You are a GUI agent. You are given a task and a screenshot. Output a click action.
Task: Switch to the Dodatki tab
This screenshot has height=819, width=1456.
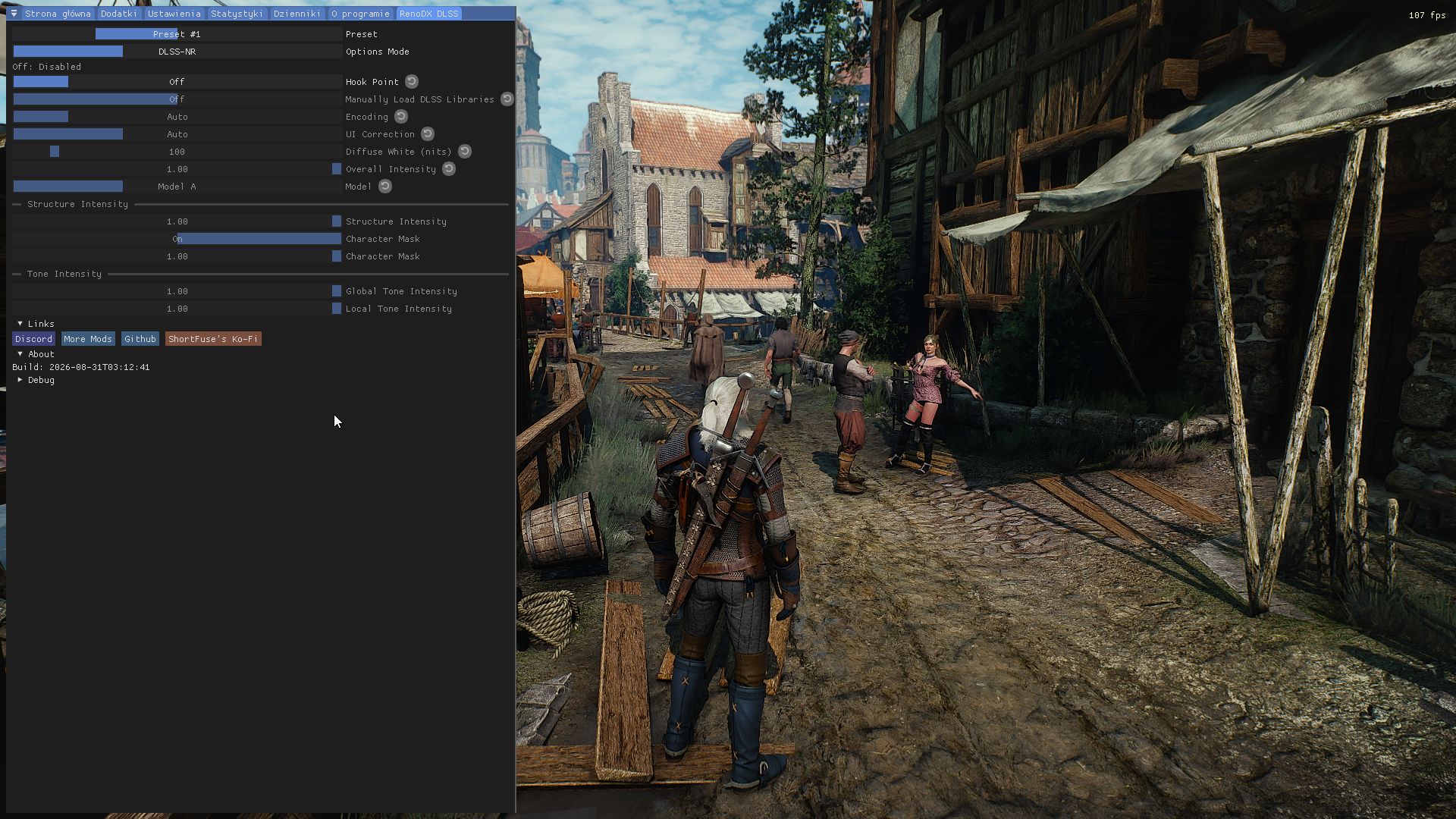(119, 14)
